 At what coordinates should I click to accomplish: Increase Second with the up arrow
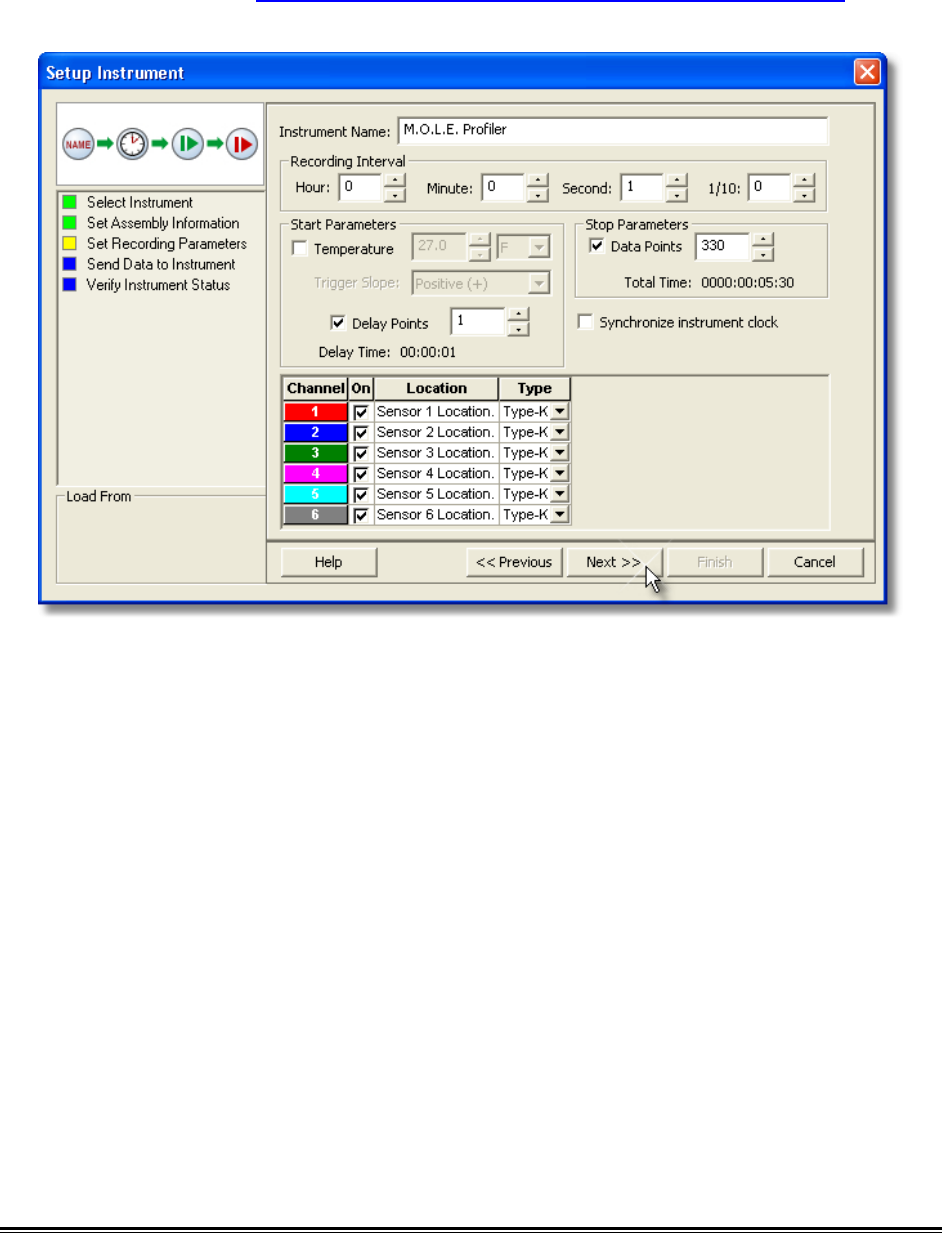coord(677,180)
